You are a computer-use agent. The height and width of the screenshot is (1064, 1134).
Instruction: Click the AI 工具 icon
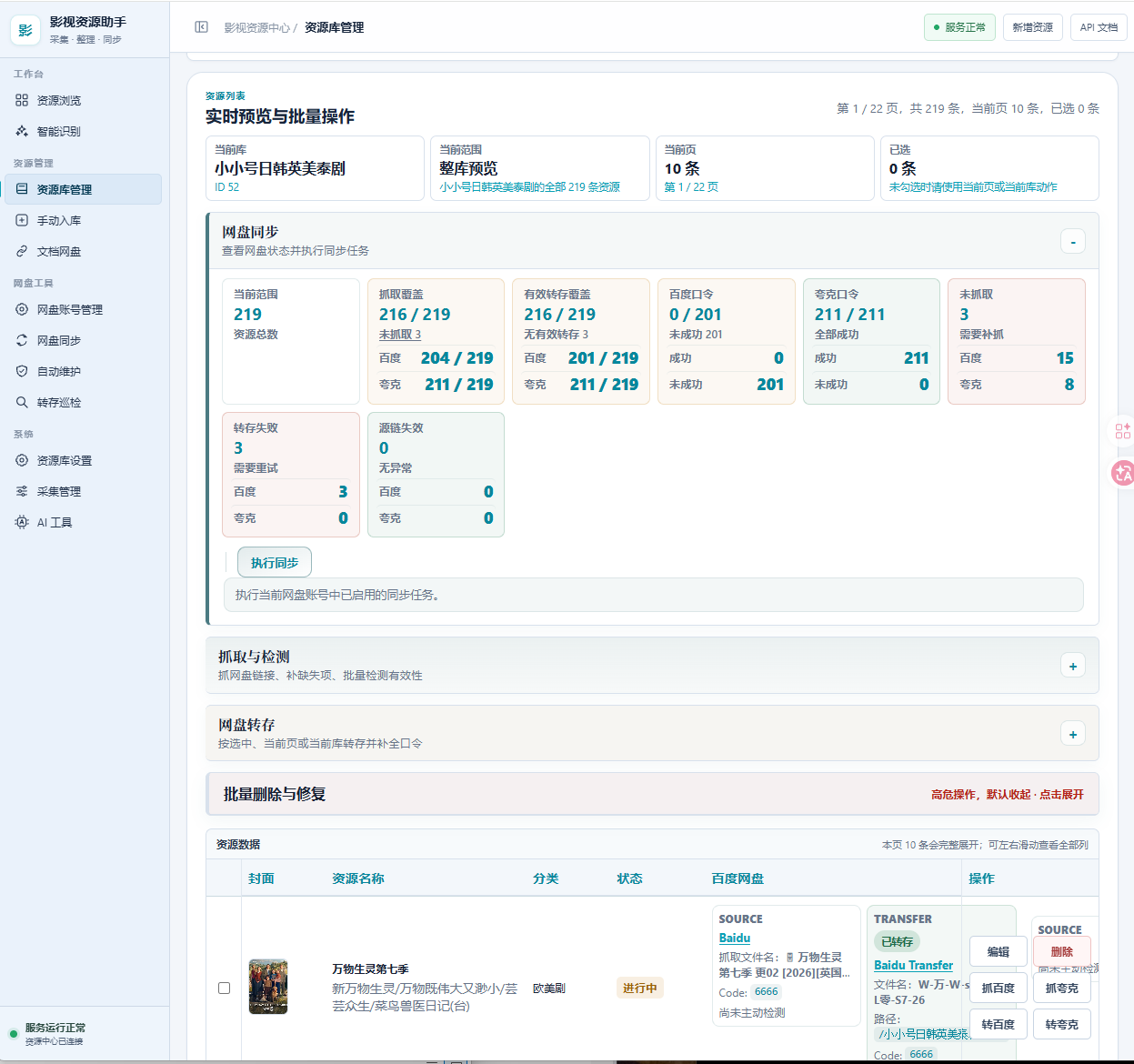(x=22, y=522)
